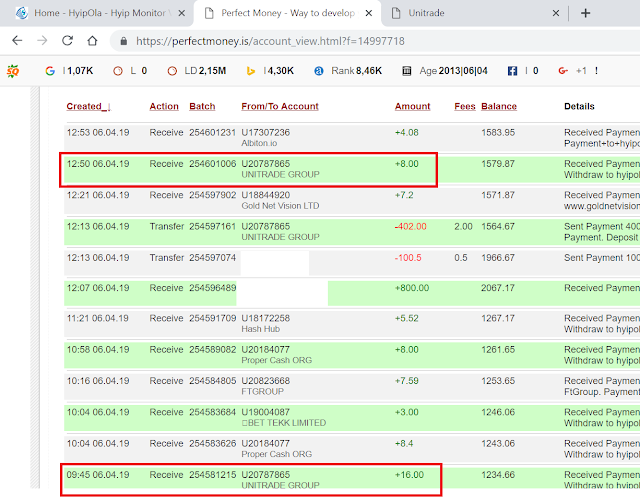Viewport: 640px width, 502px height.
Task: Reload the Perfect Money page
Action: [67, 40]
